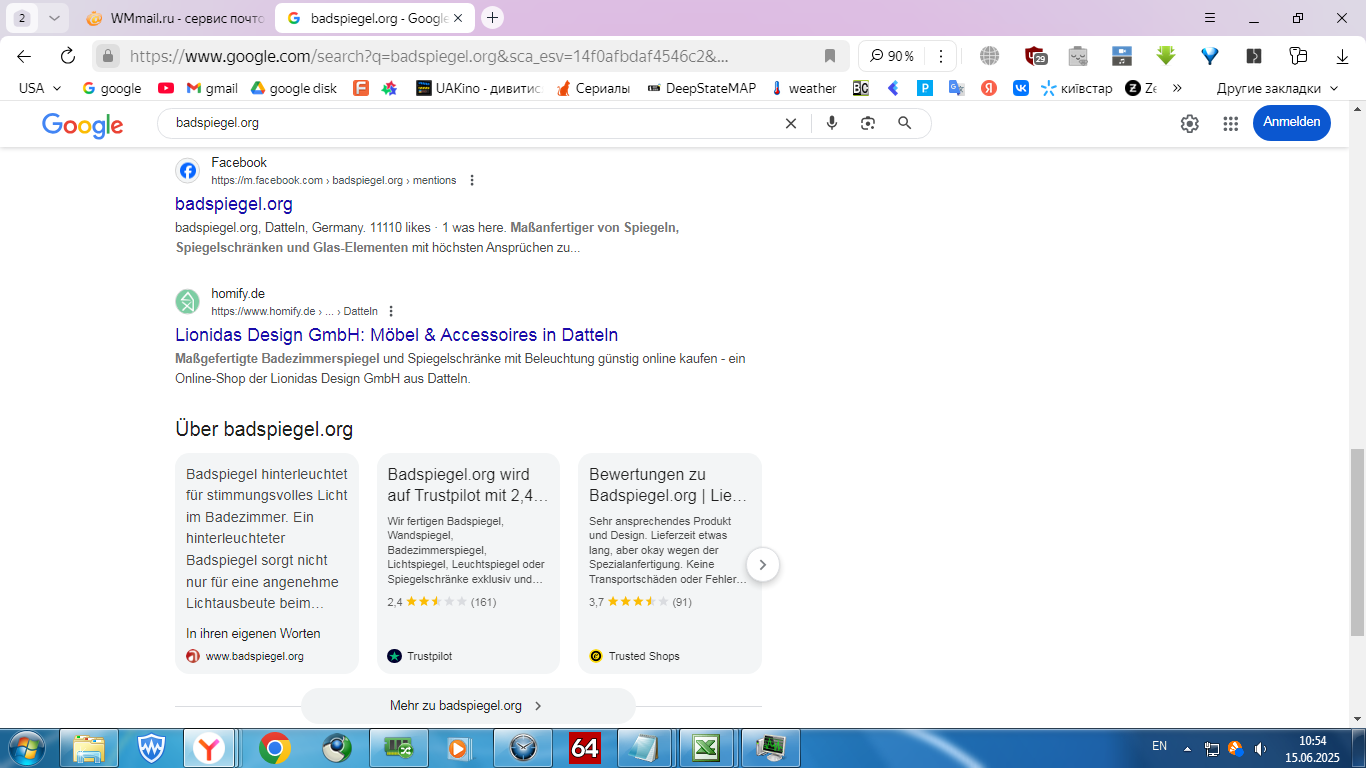
Task: Open the Google apps grid
Action: coord(1231,123)
